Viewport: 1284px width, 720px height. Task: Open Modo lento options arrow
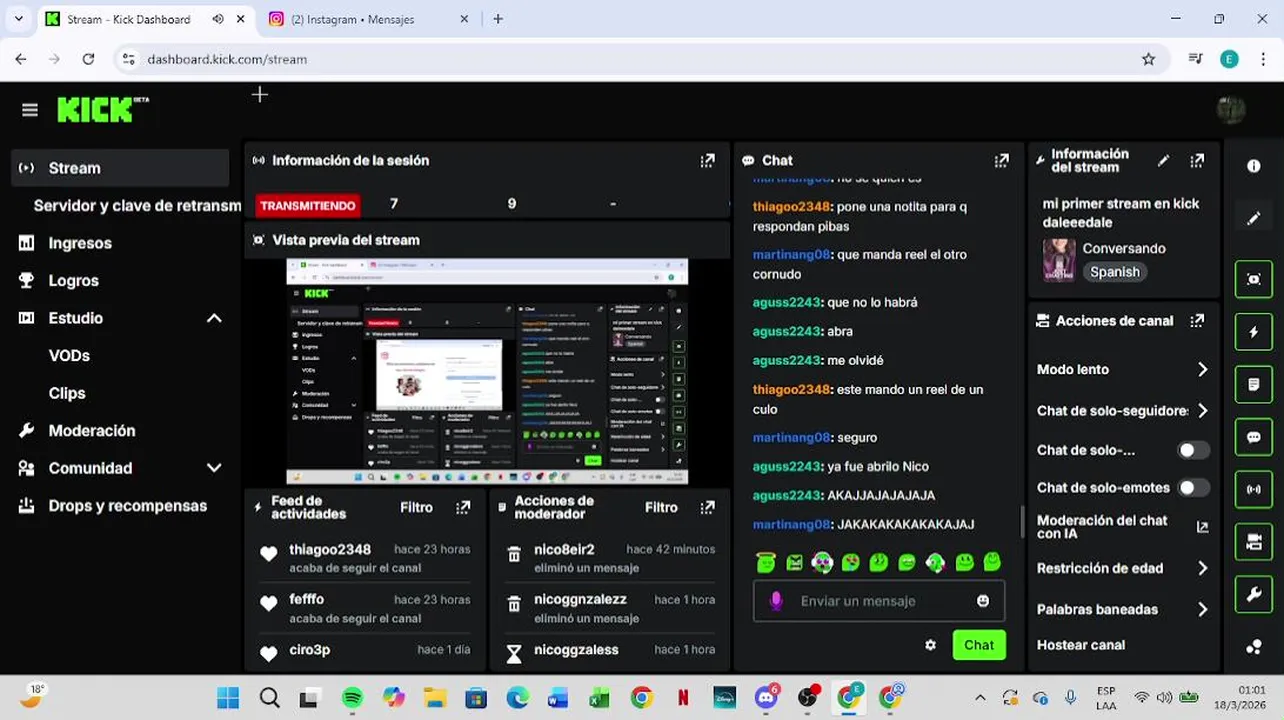point(1202,369)
